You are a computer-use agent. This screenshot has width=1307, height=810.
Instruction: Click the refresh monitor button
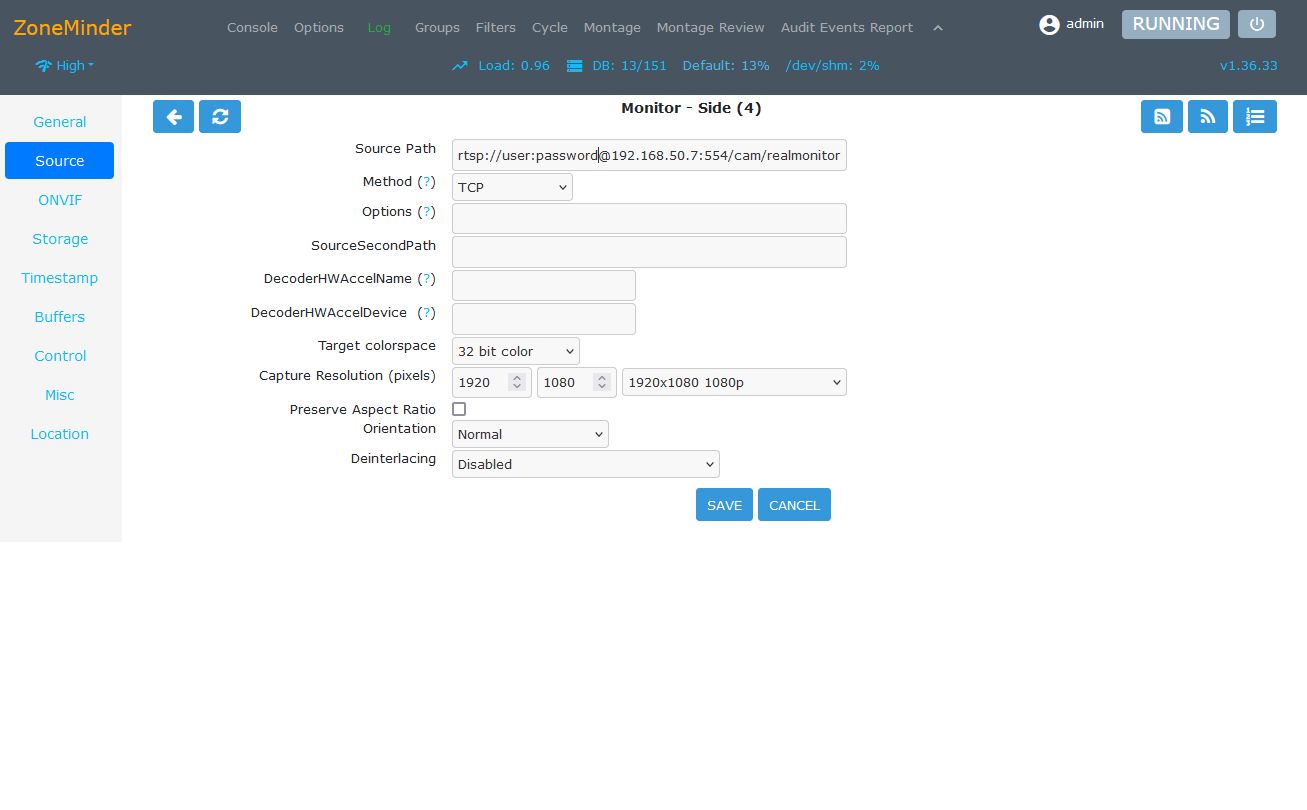tap(220, 116)
